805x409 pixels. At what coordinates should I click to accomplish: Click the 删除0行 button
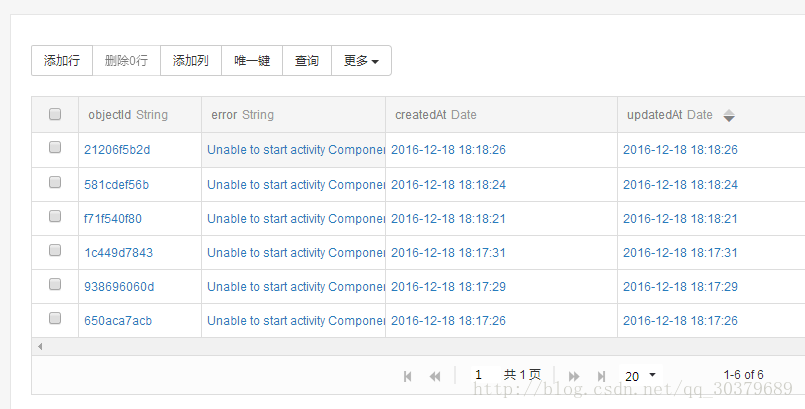(126, 61)
